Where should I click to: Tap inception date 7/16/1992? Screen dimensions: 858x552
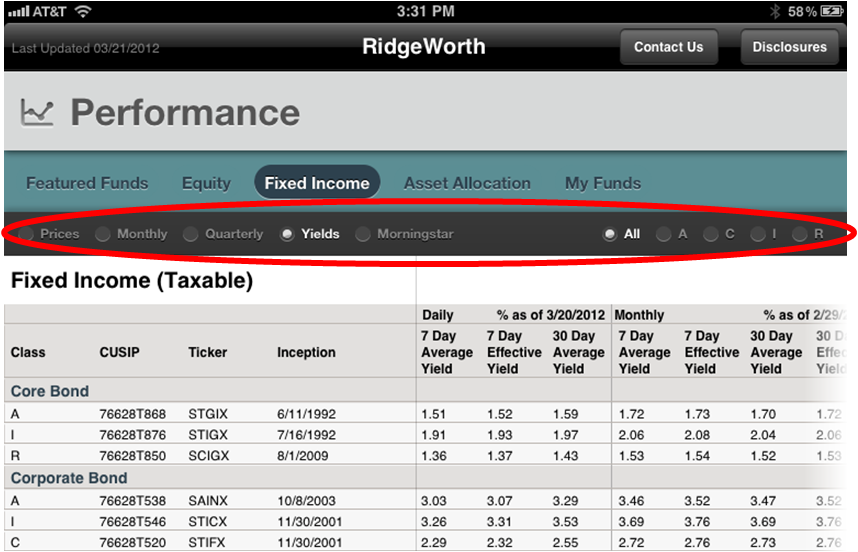point(306,435)
